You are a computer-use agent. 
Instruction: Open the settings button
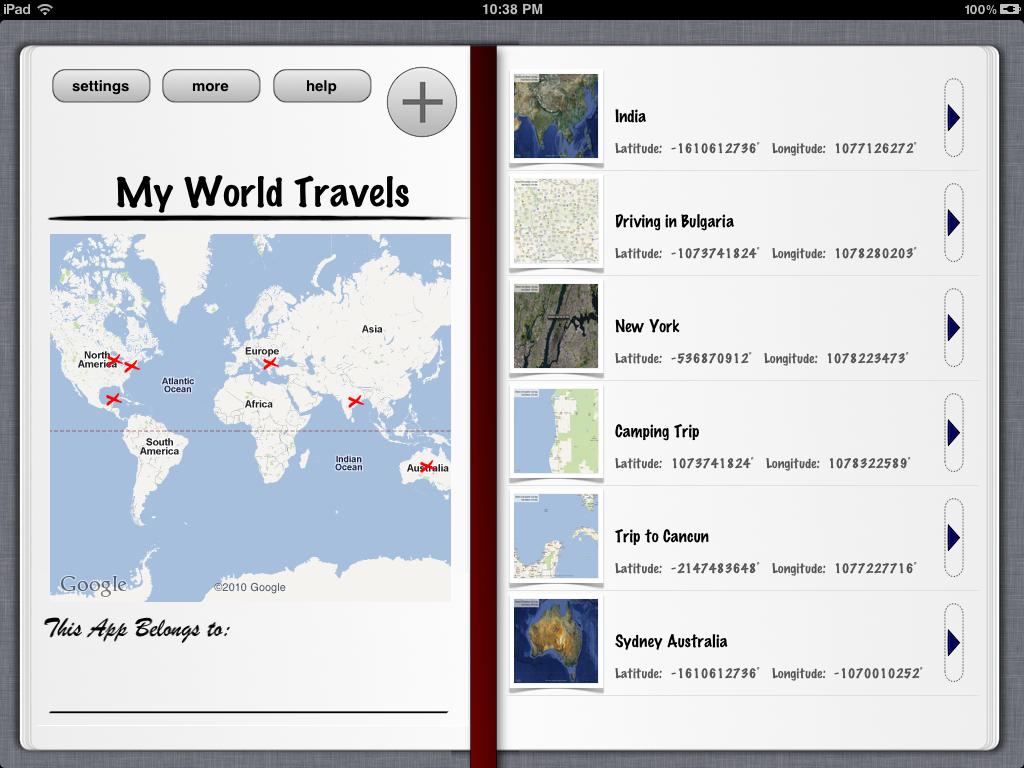tap(101, 86)
